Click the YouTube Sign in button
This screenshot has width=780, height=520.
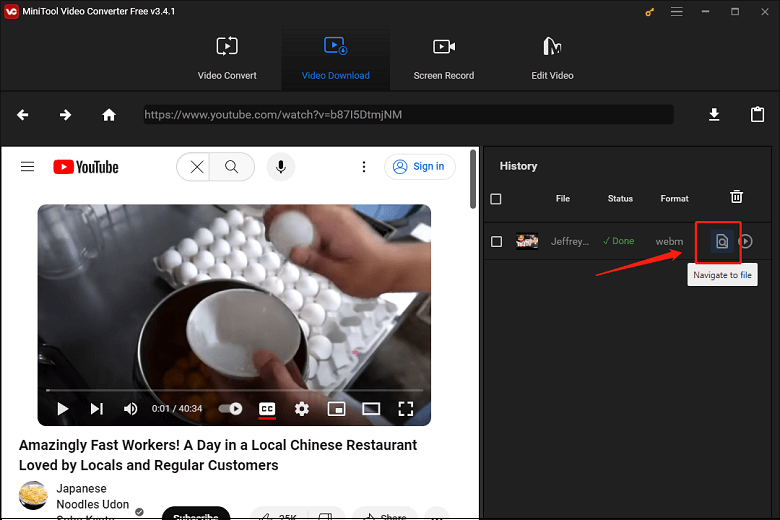pyautogui.click(x=420, y=167)
